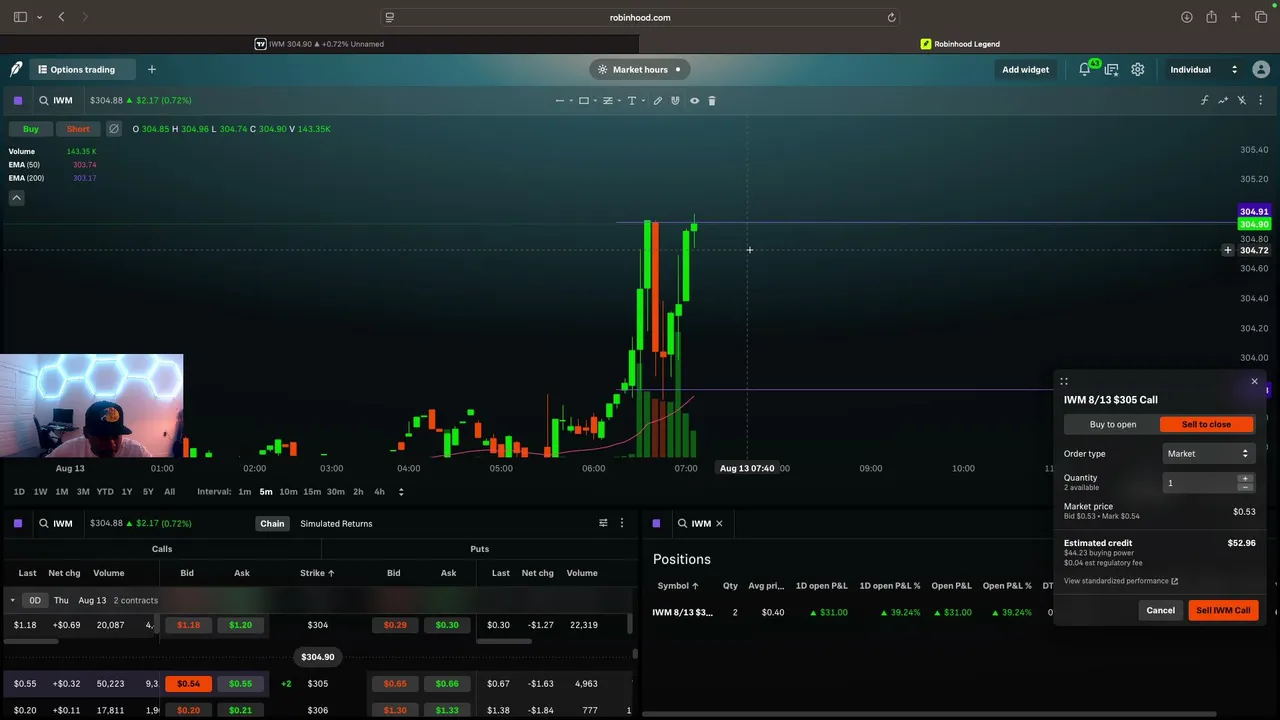This screenshot has height=720, width=1280.
Task: Open the options chain three-dot menu
Action: click(x=622, y=523)
